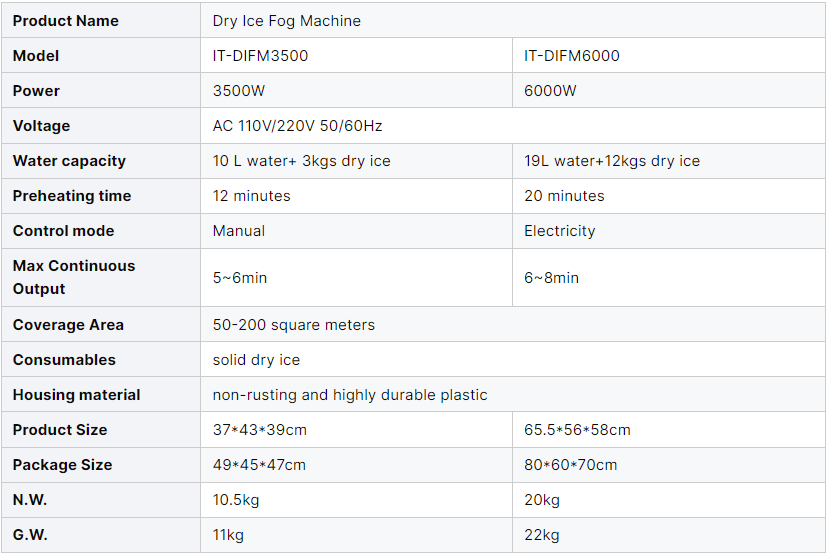Click the 20 minutes preheating value
This screenshot has width=828, height=555.
(x=564, y=196)
